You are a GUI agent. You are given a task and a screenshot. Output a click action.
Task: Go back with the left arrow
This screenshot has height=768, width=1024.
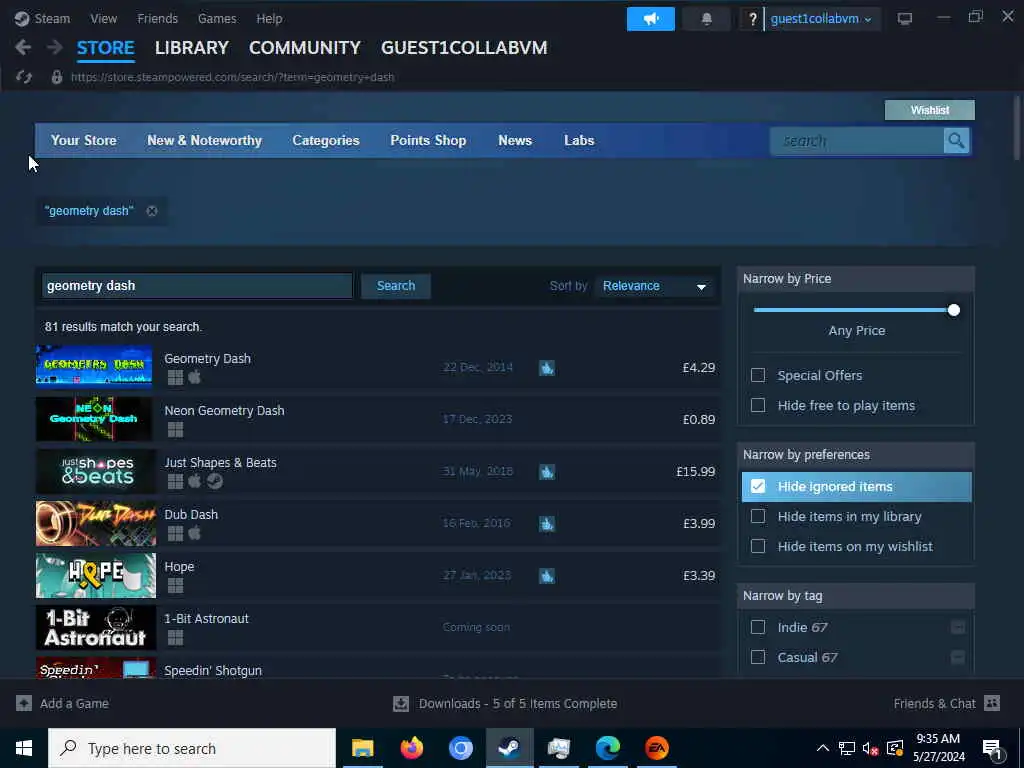23,47
